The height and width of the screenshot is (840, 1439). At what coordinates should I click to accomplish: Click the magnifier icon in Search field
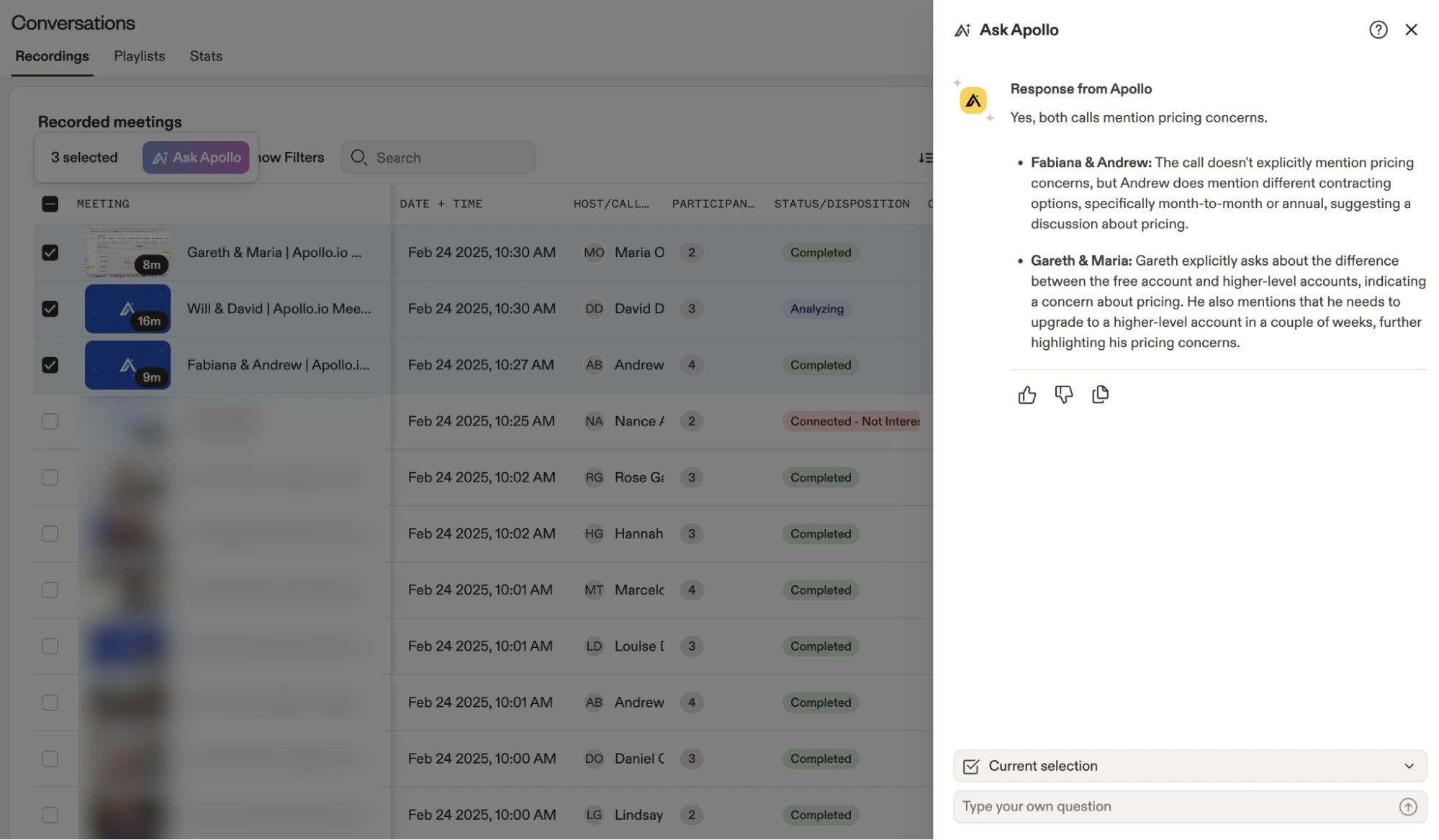tap(358, 158)
